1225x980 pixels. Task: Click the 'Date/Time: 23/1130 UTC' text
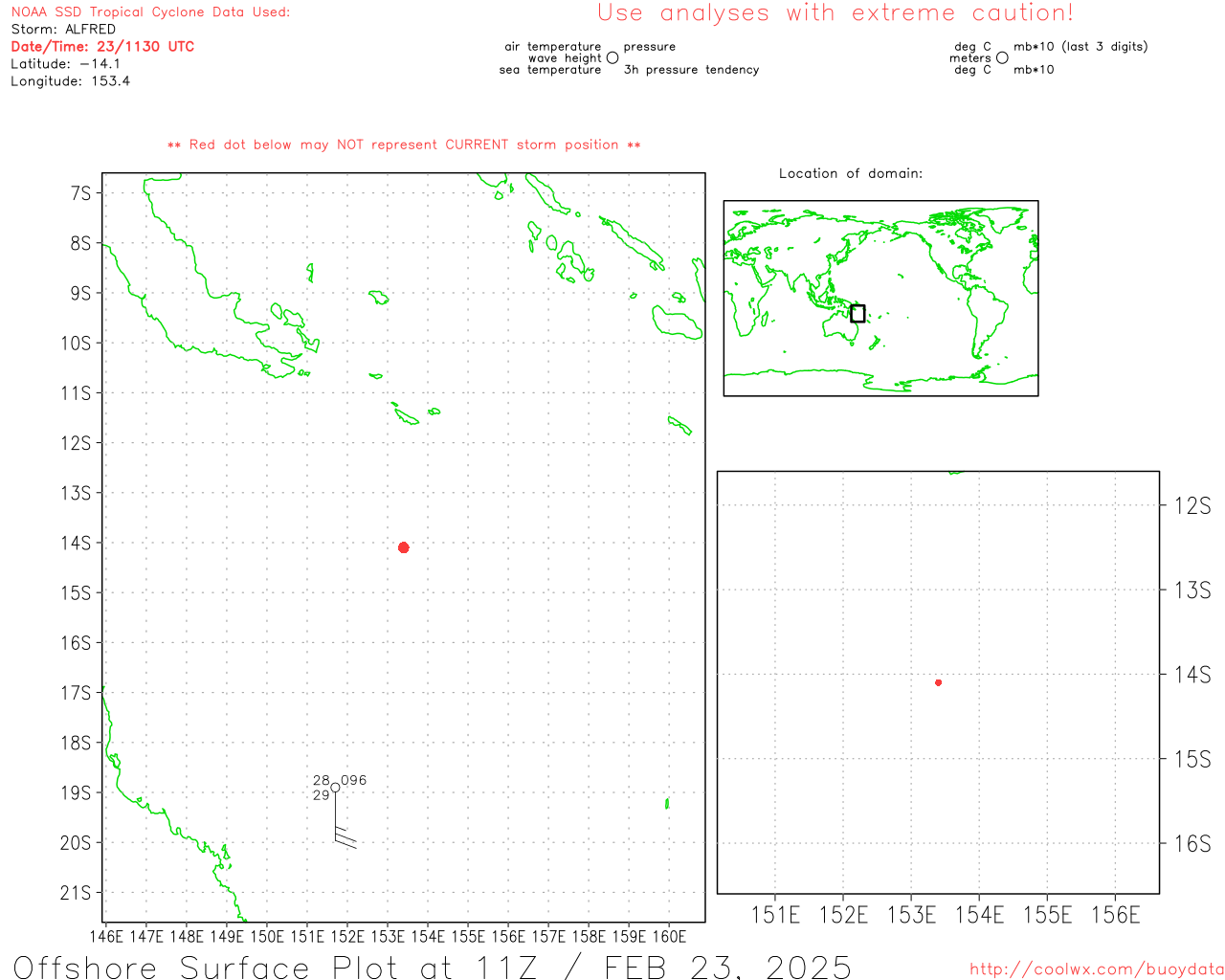[102, 46]
